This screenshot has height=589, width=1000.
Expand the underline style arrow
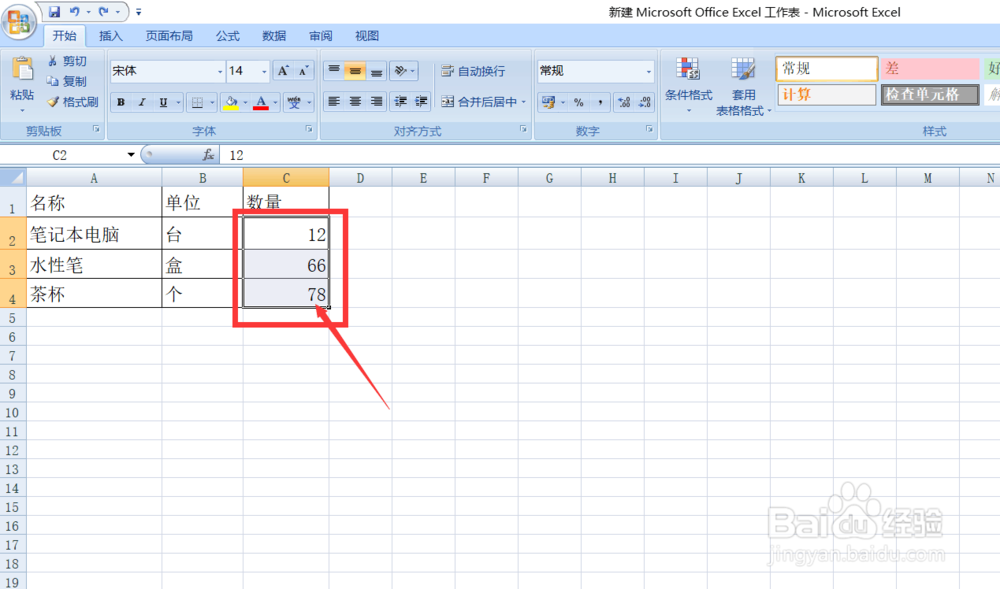coord(178,102)
